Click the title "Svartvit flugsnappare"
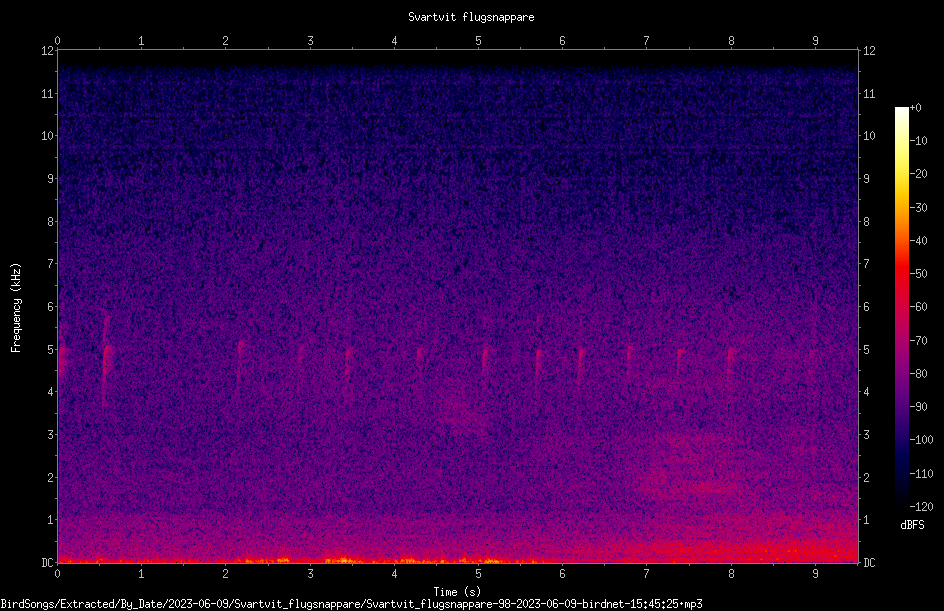This screenshot has width=944, height=611. pyautogui.click(x=471, y=17)
